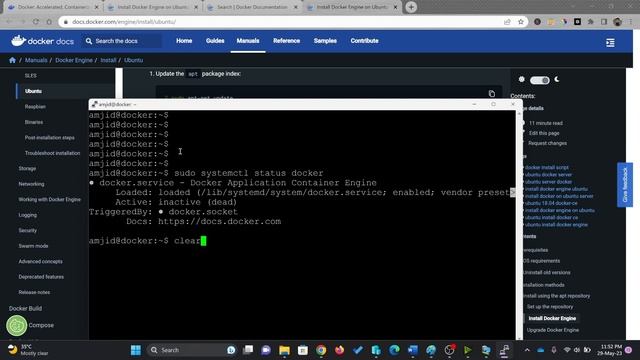The height and width of the screenshot is (360, 640).
Task: Open docker install script tag link
Action: click(547, 167)
